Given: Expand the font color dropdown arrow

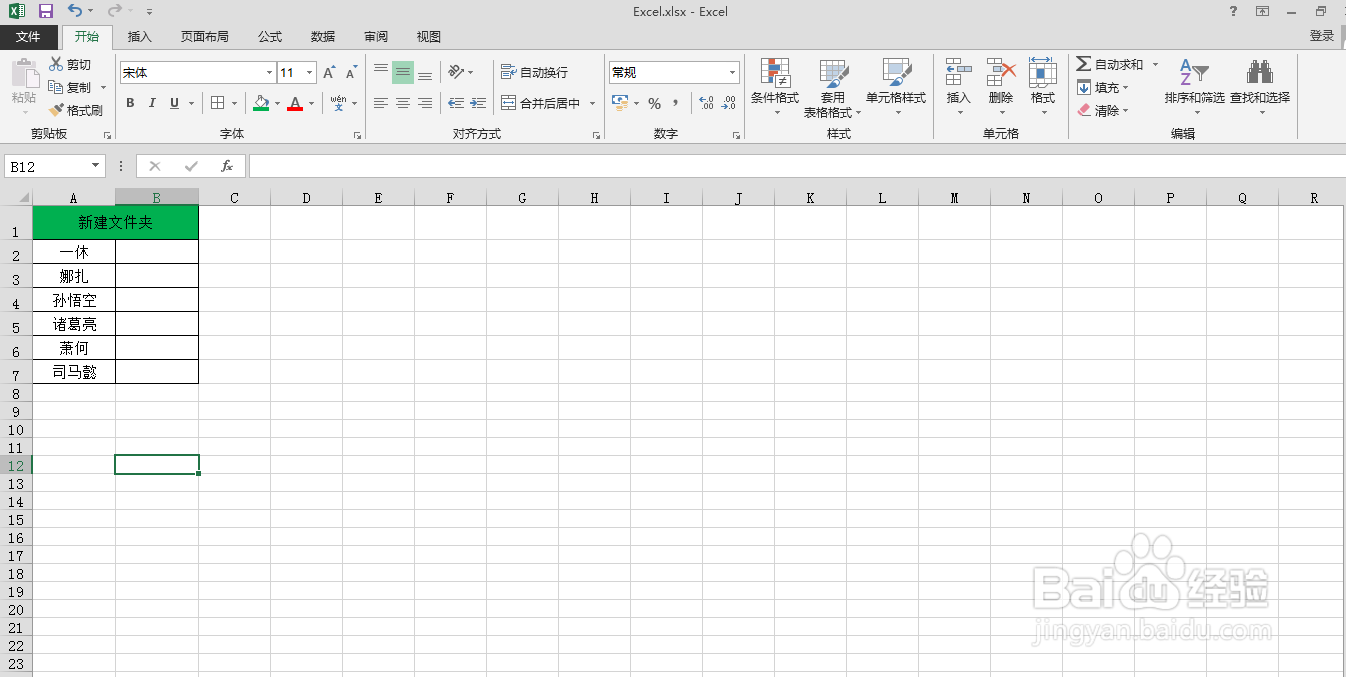Looking at the screenshot, I should coord(311,103).
